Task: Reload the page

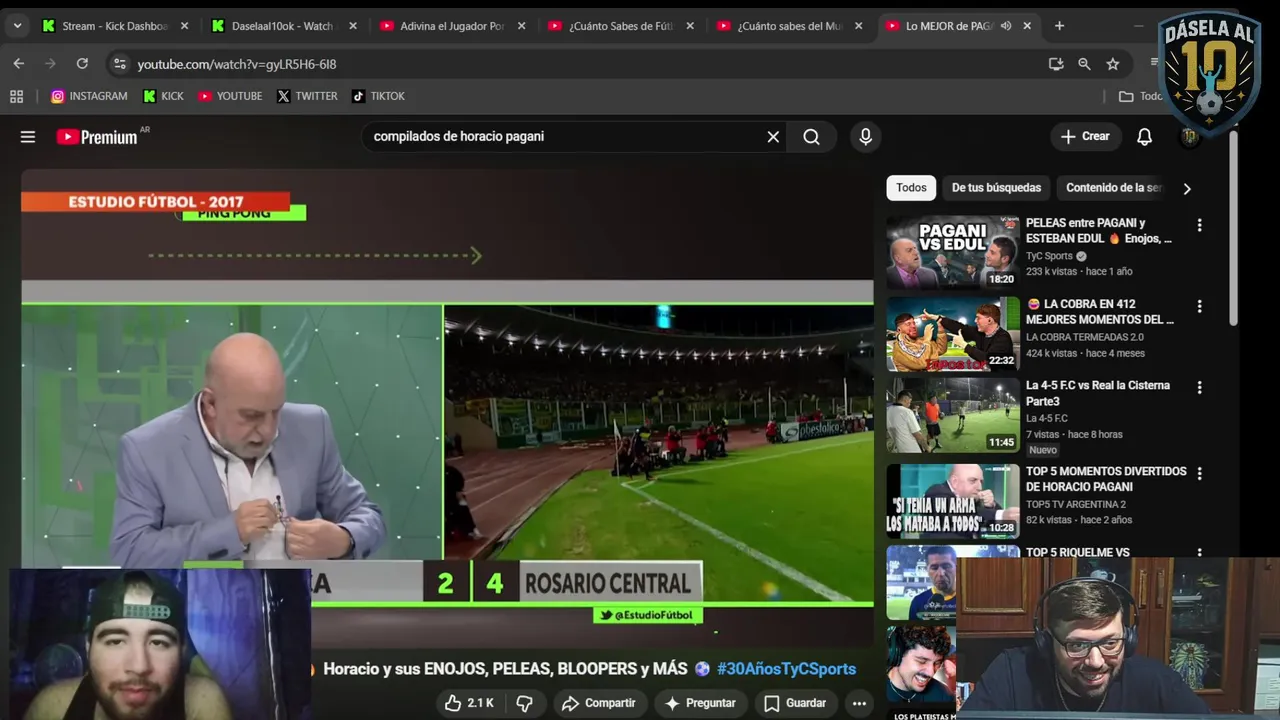Action: (82, 64)
